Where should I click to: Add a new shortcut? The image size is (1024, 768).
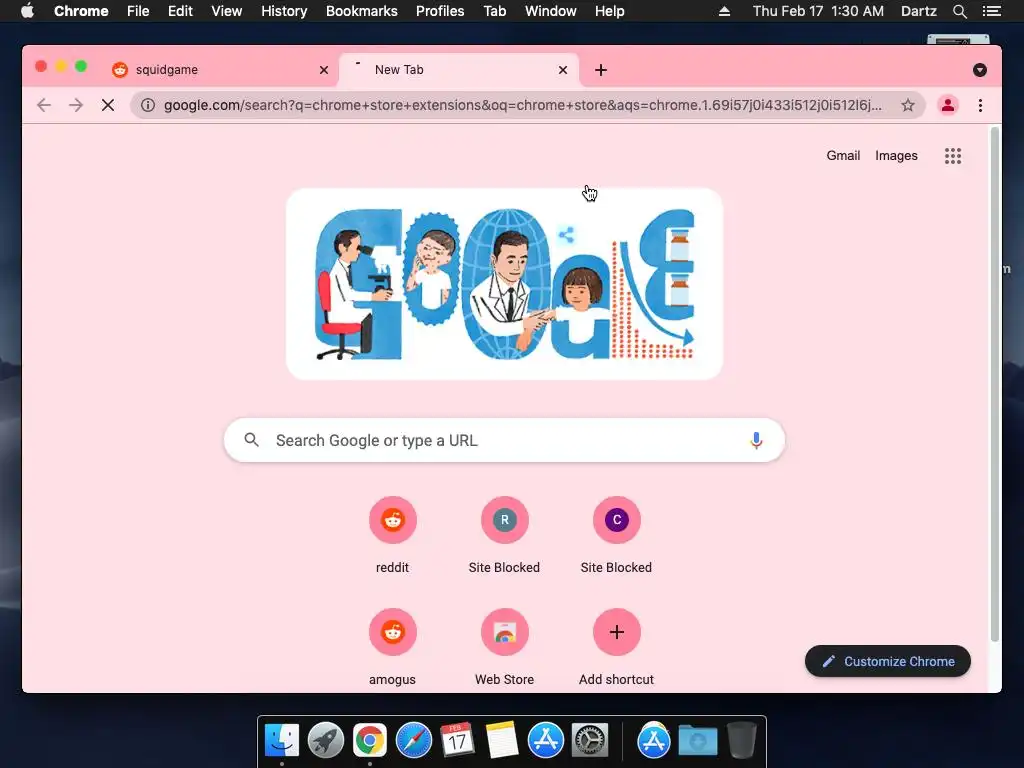click(x=616, y=648)
